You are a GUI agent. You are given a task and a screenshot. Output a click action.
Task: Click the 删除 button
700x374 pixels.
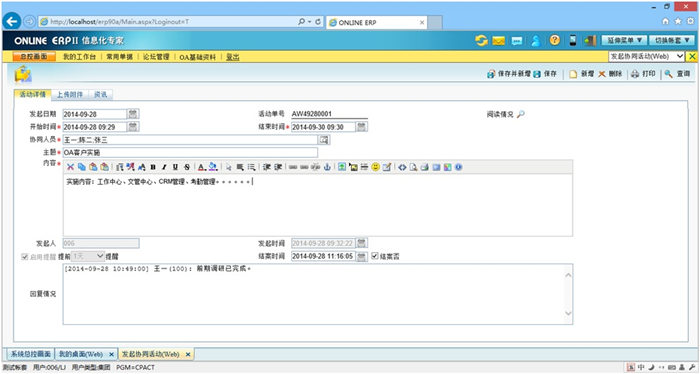(610, 74)
